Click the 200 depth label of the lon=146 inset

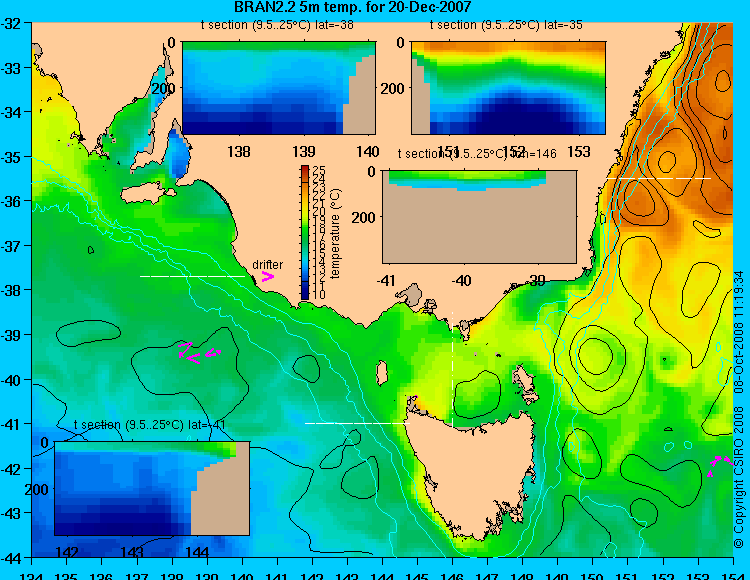pos(364,218)
